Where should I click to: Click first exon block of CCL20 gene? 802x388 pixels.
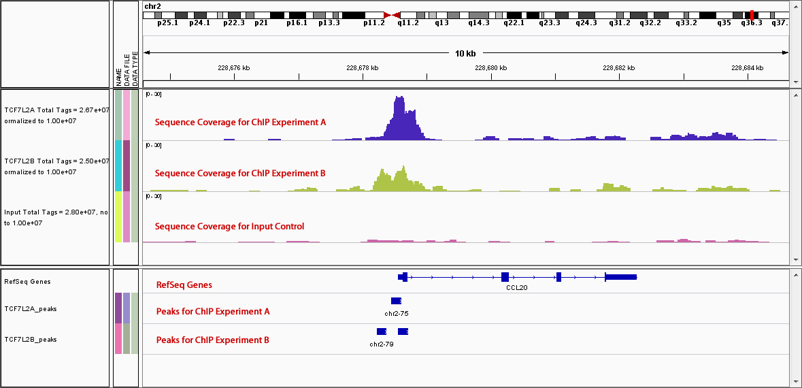pyautogui.click(x=403, y=277)
